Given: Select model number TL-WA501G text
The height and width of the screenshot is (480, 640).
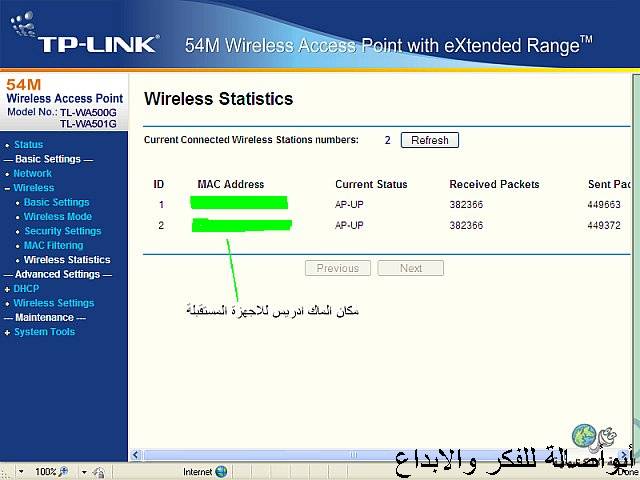Looking at the screenshot, I should (88, 124).
